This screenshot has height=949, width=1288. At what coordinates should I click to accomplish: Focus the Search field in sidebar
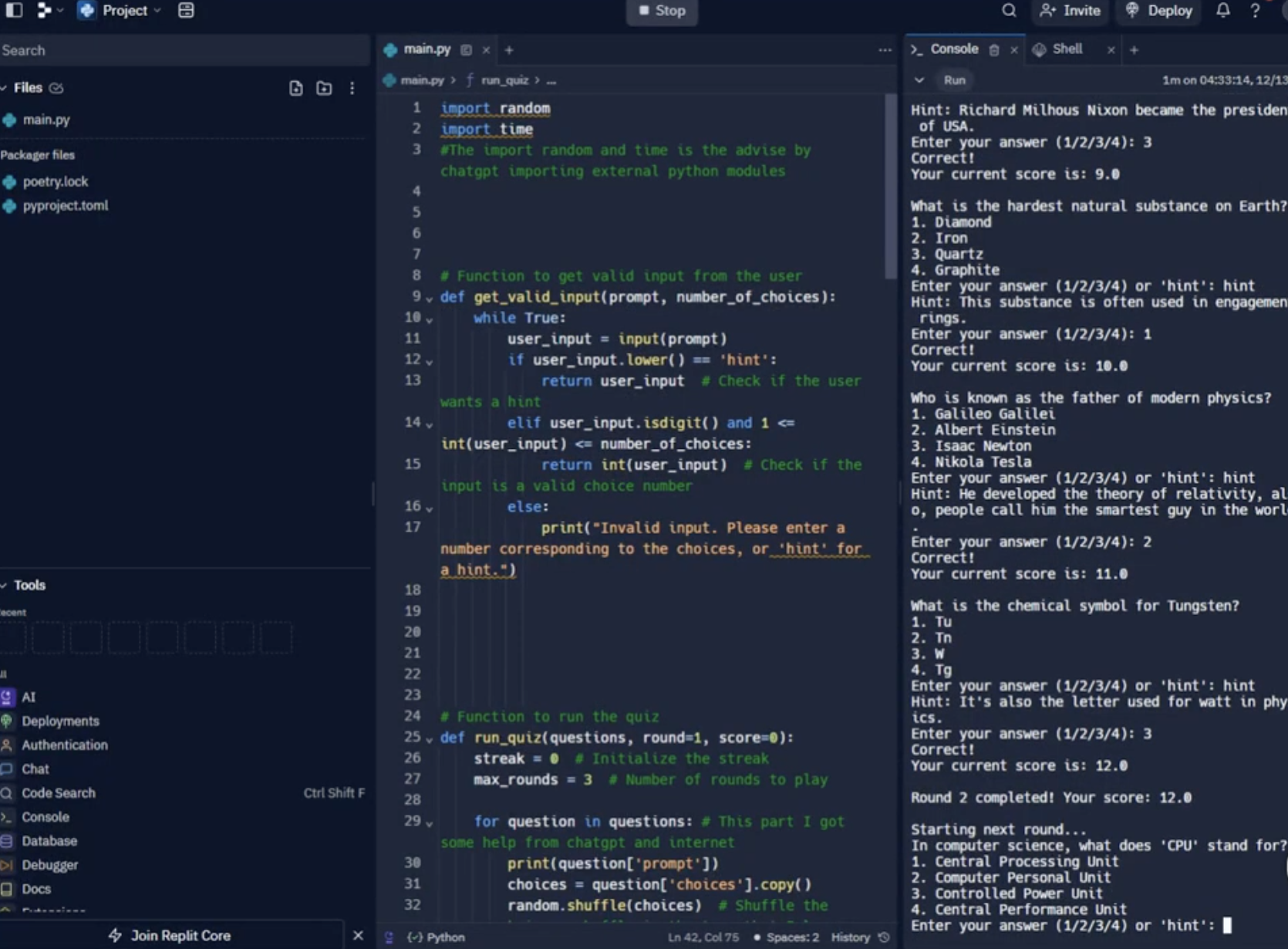[x=184, y=50]
